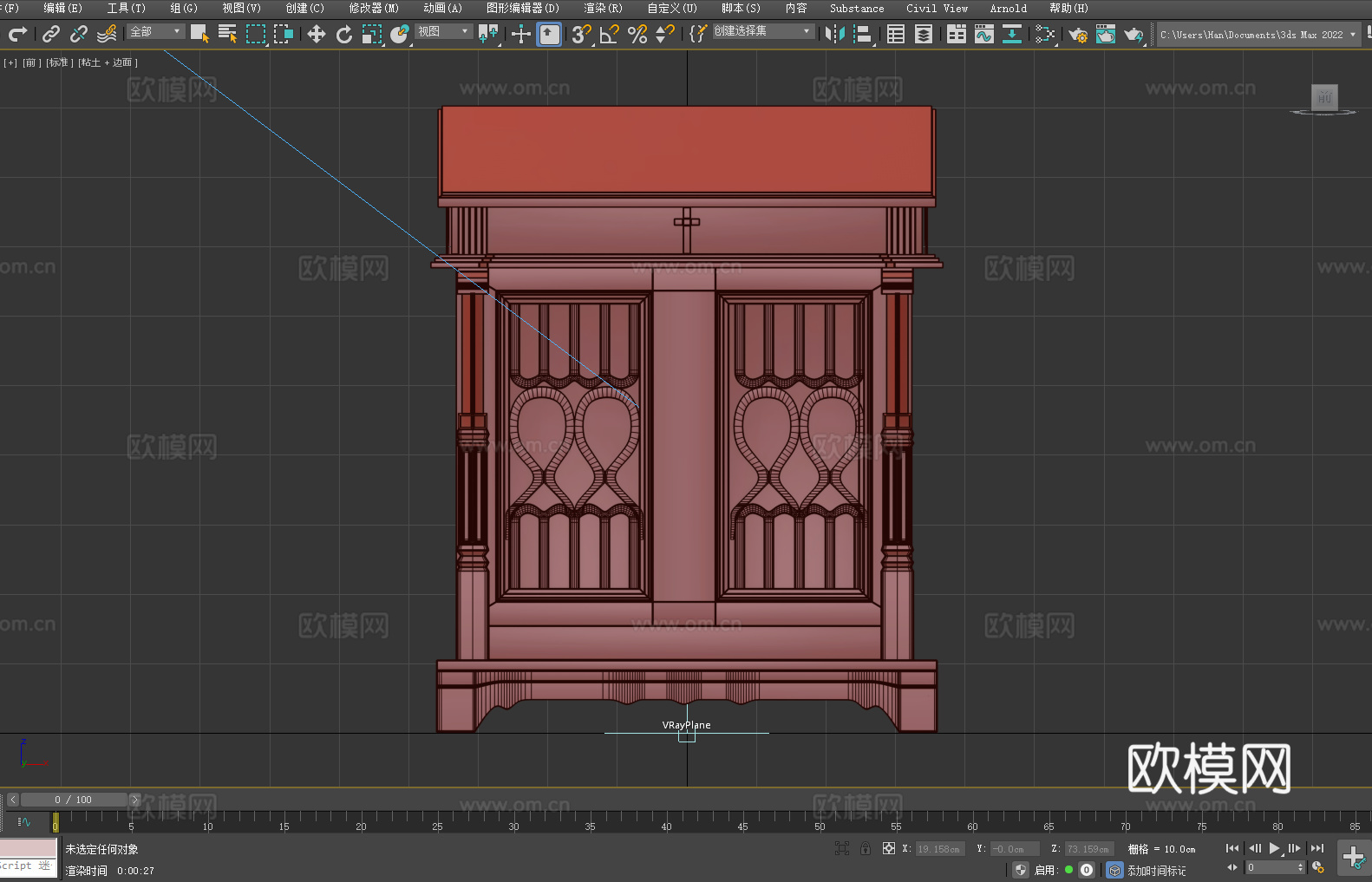Activate the Select and Move tool
Screen dimensions: 1372x882
(317, 34)
